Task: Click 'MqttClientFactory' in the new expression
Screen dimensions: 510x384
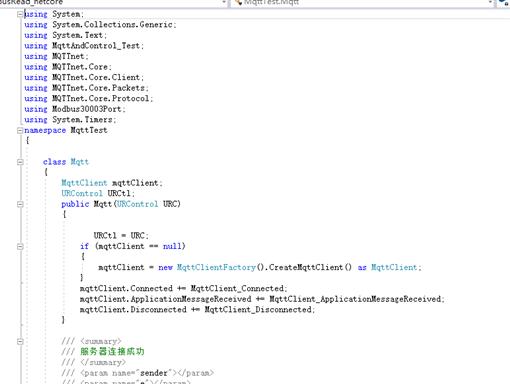Action: coord(216,267)
